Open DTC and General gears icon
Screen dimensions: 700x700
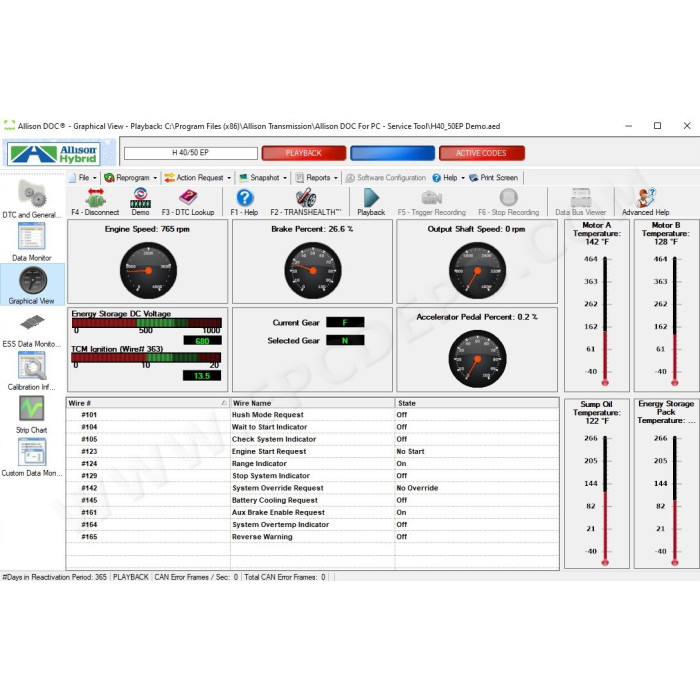click(x=32, y=195)
